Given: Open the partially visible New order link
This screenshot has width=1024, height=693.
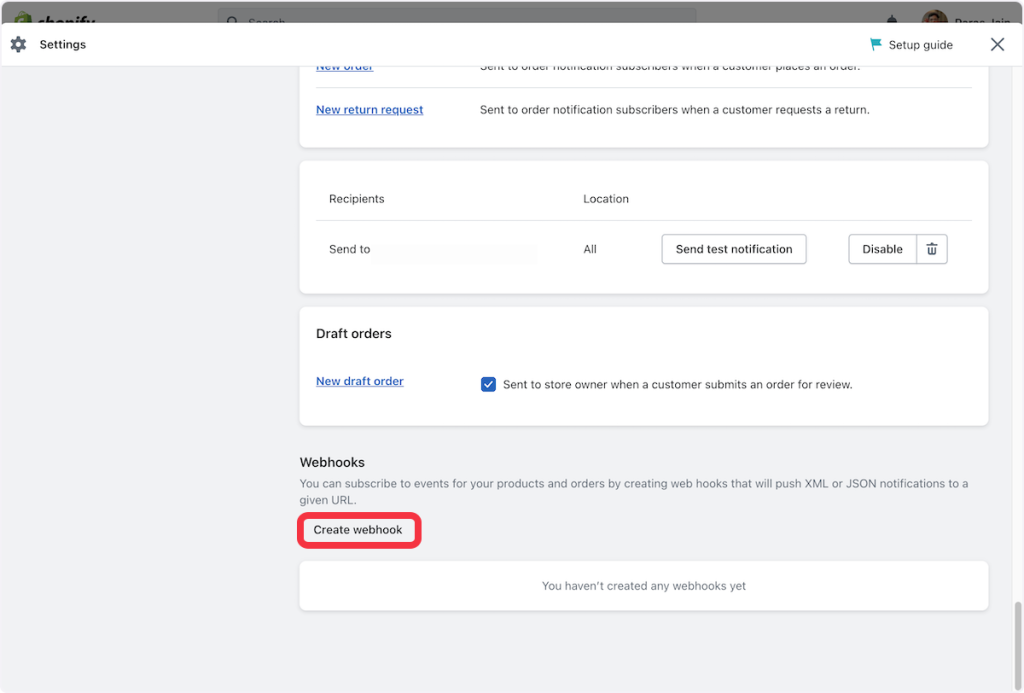Looking at the screenshot, I should tap(344, 68).
